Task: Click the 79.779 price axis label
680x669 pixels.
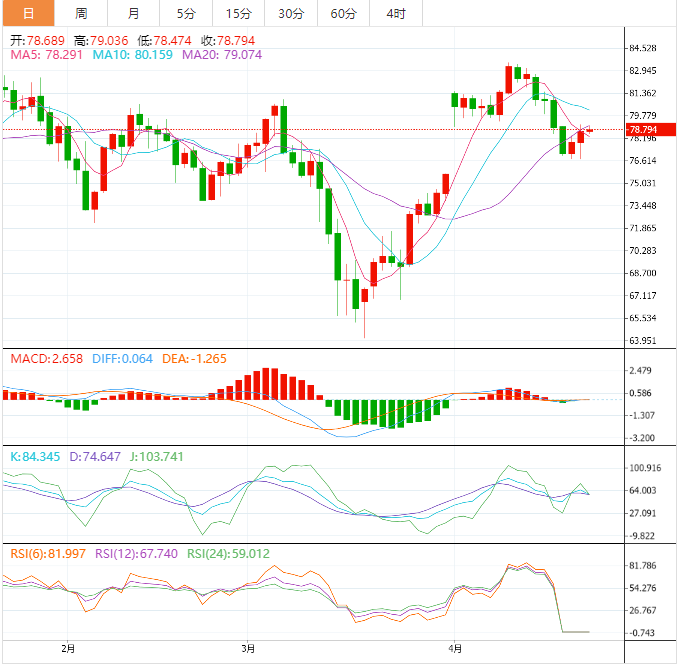Action: (x=643, y=115)
